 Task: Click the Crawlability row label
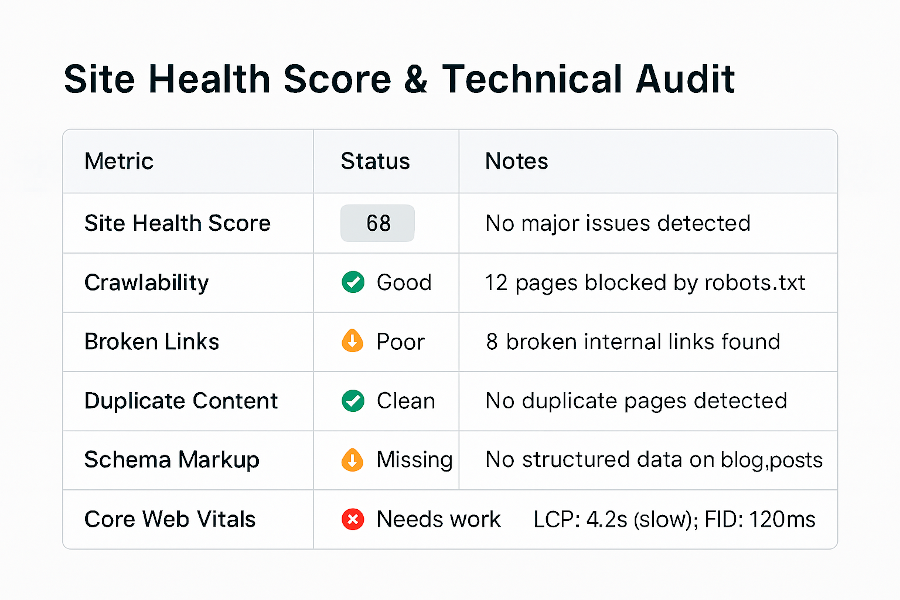click(146, 282)
